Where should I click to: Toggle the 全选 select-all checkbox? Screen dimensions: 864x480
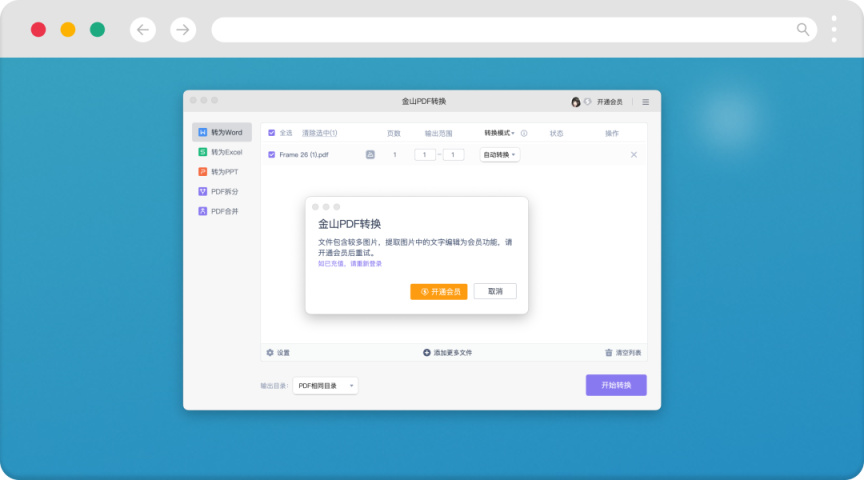272,133
